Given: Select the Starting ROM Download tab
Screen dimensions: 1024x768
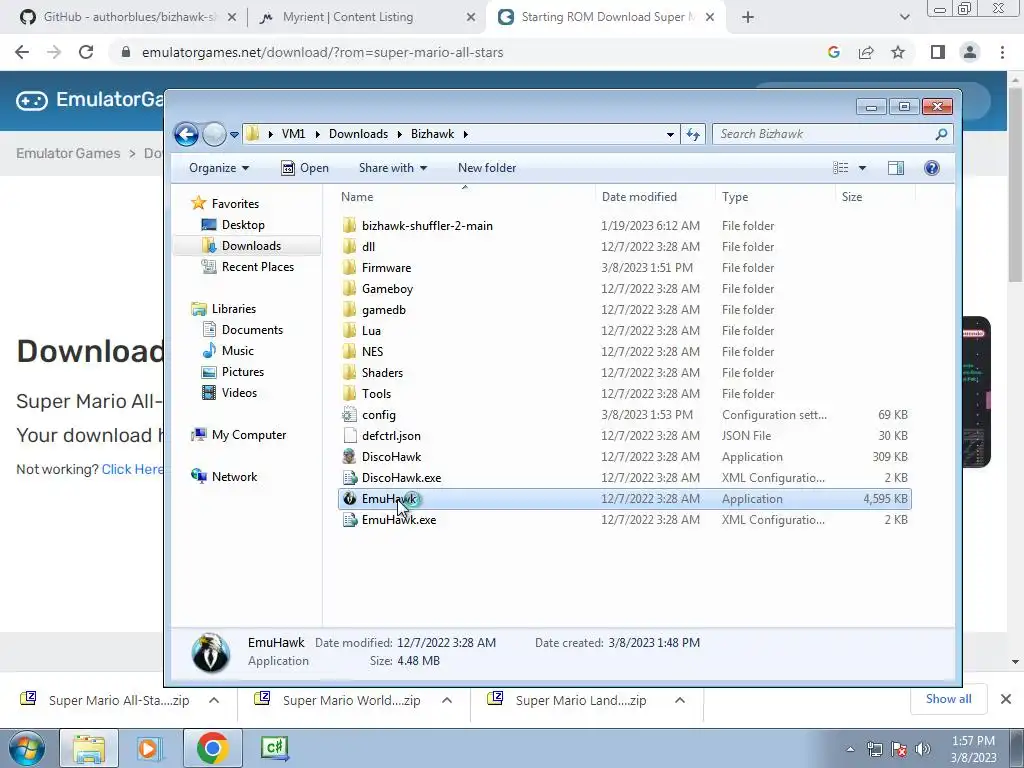Looking at the screenshot, I should (605, 17).
